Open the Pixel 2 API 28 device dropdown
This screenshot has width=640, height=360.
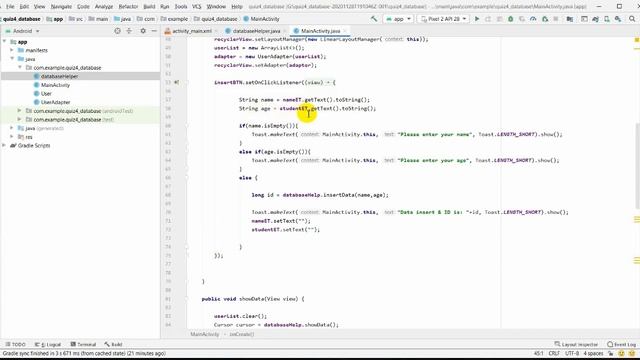[x=444, y=19]
